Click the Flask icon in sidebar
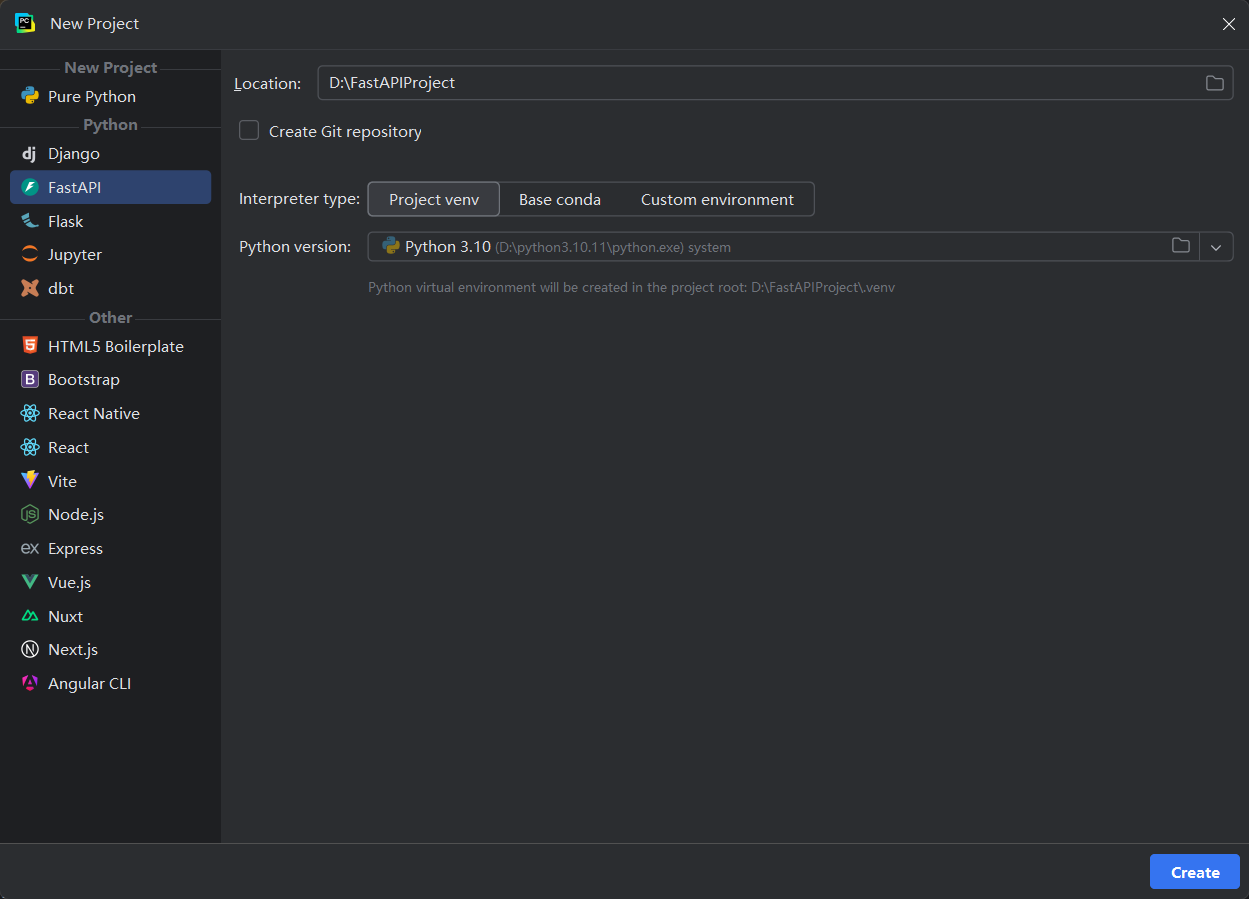This screenshot has width=1249, height=899. point(29,221)
